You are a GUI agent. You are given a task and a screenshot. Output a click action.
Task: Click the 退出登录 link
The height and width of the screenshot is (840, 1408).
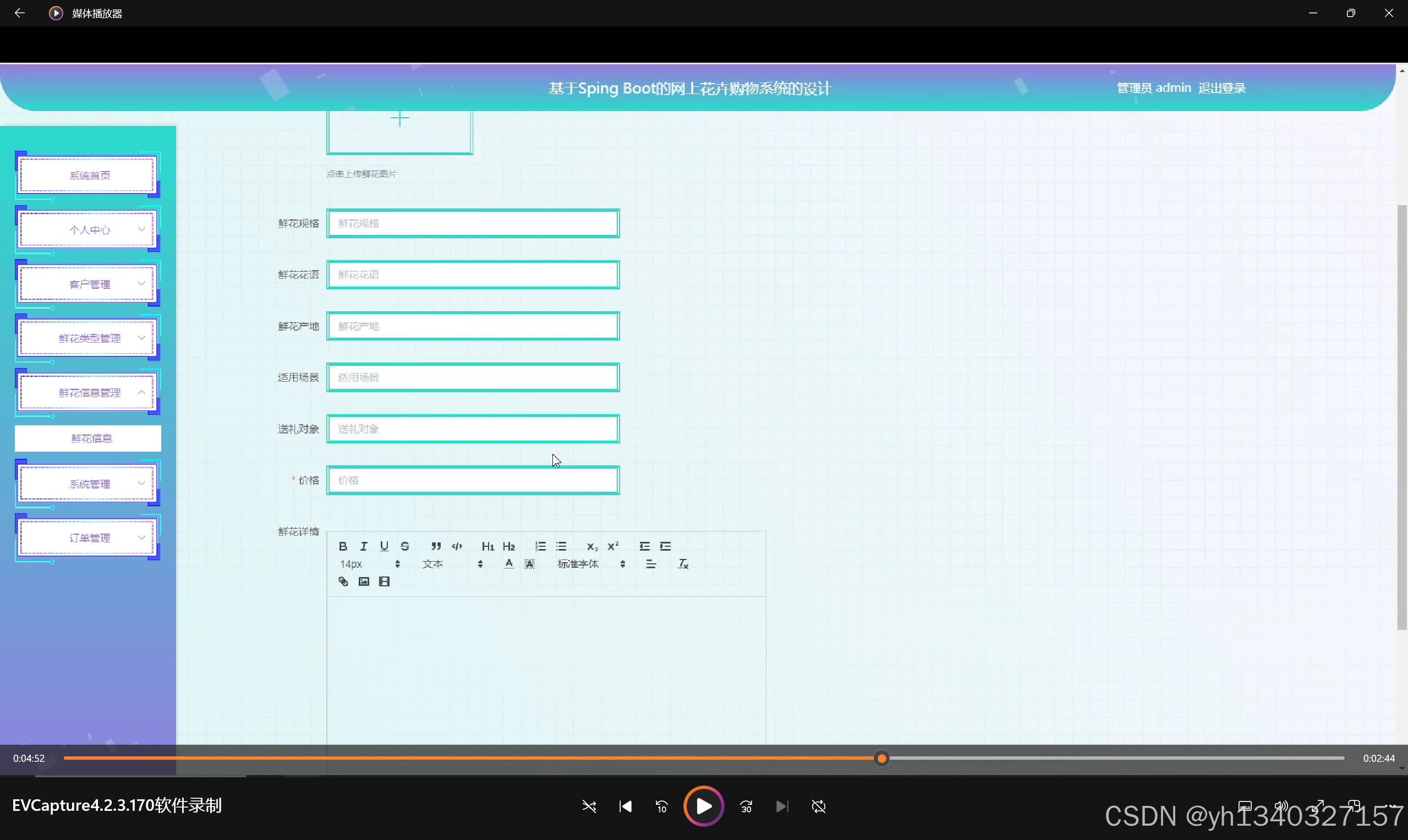pos(1221,89)
